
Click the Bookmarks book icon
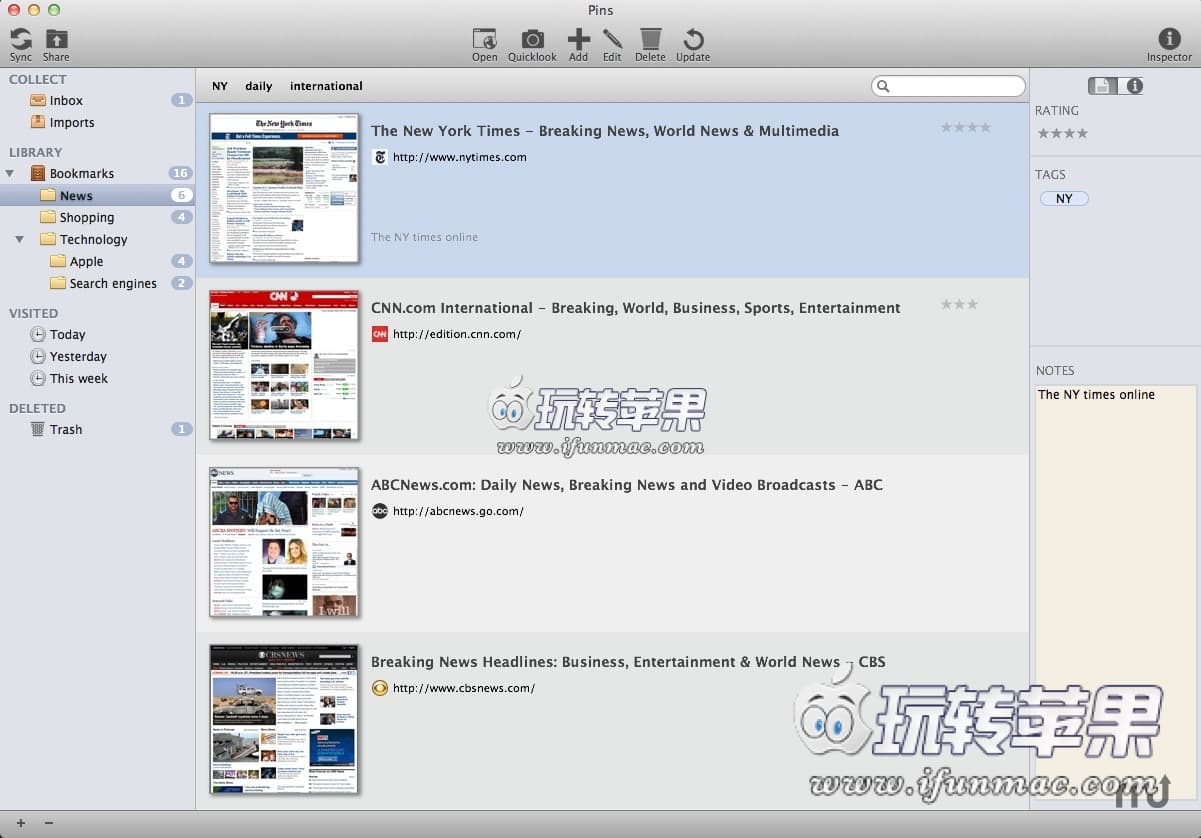click(x=38, y=173)
